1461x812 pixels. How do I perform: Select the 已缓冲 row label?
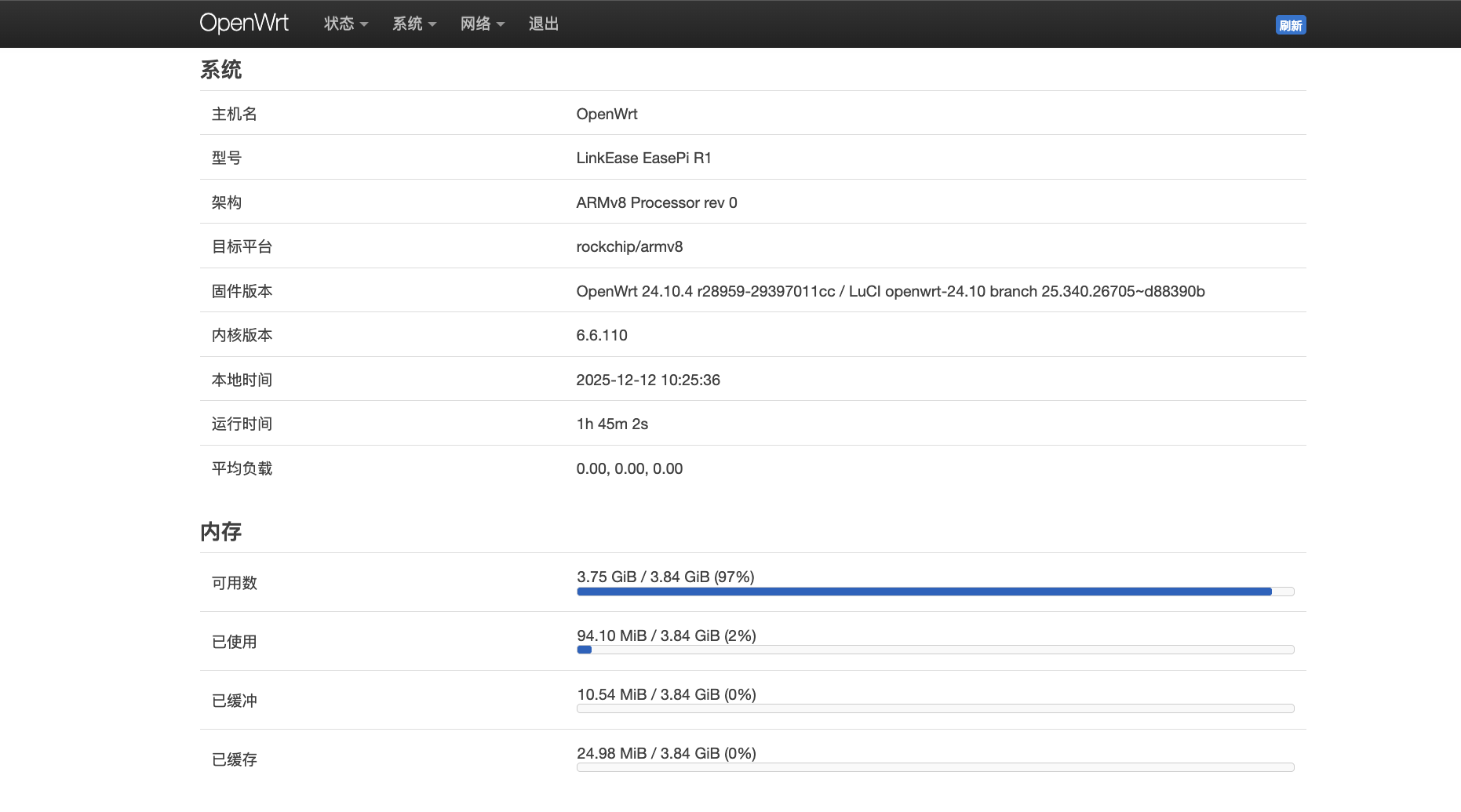(235, 701)
